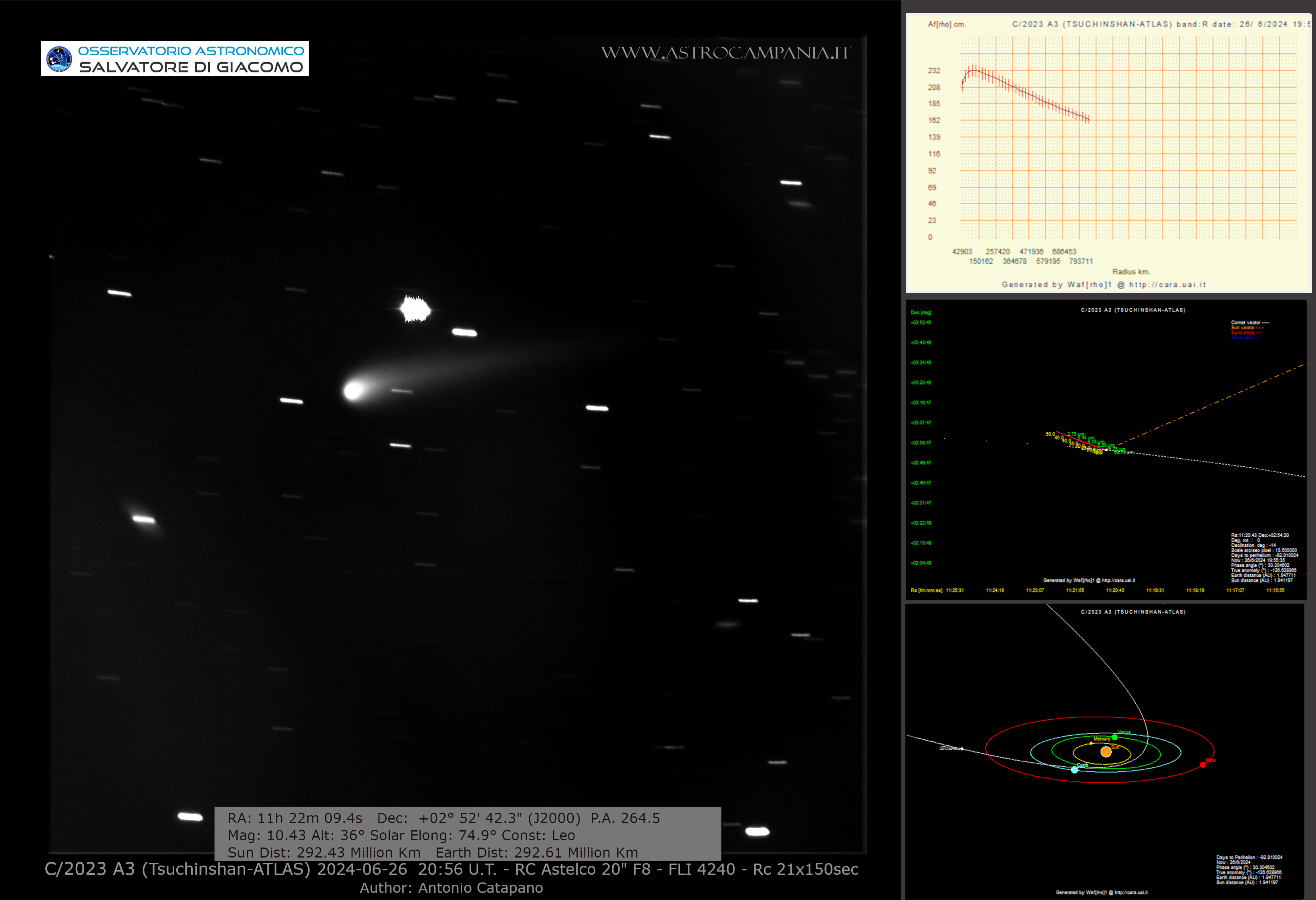Click the large saturated star above comet
The width and height of the screenshot is (1316, 900).
click(415, 309)
